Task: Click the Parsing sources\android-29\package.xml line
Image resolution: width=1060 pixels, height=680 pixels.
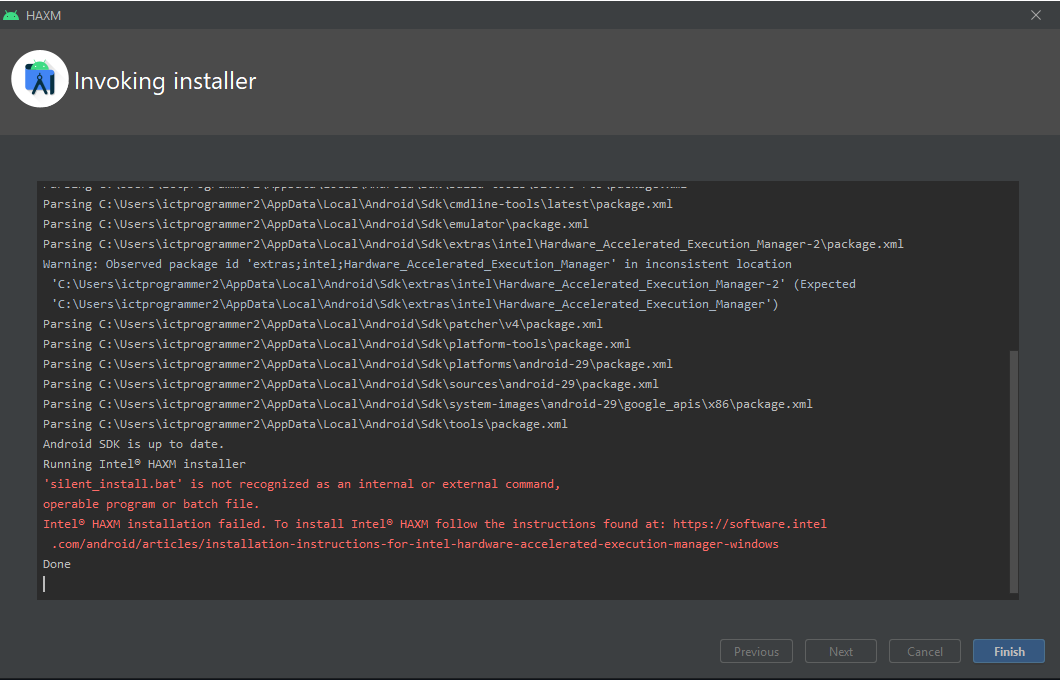Action: (x=351, y=384)
